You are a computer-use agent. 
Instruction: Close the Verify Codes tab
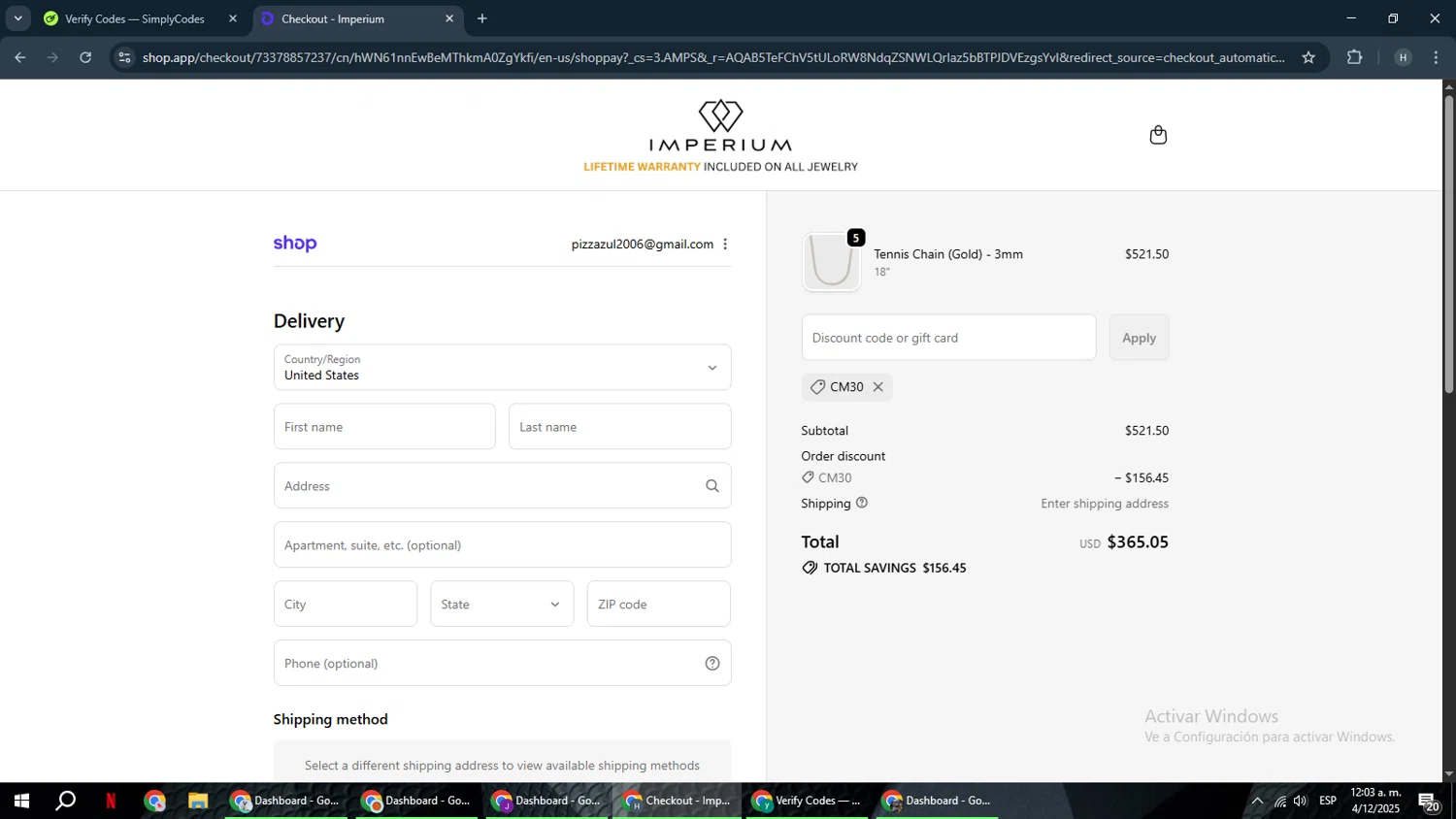(x=232, y=18)
